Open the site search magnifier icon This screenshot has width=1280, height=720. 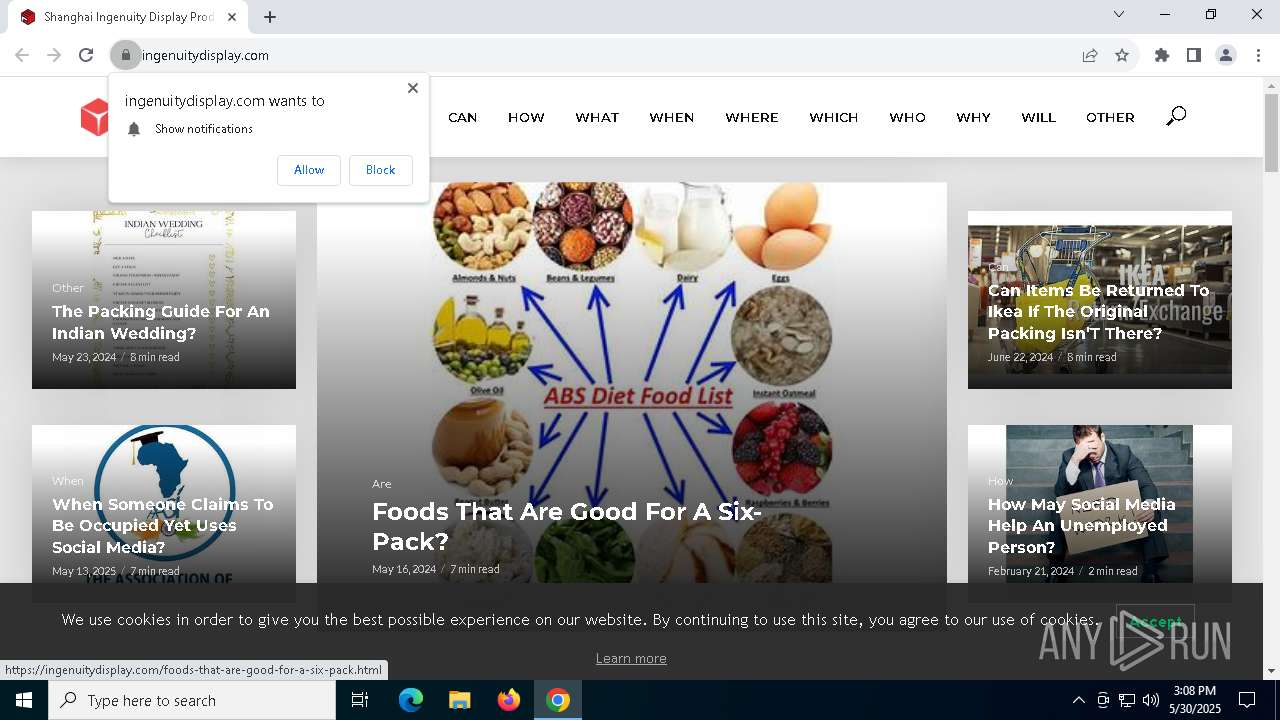(1176, 117)
